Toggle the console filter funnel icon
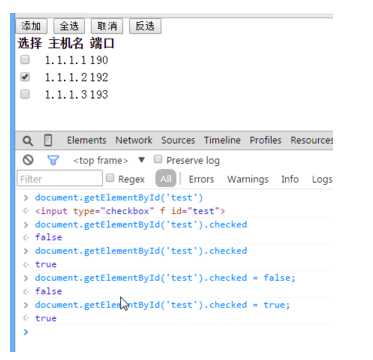This screenshot has width=373, height=360. pyautogui.click(x=53, y=160)
